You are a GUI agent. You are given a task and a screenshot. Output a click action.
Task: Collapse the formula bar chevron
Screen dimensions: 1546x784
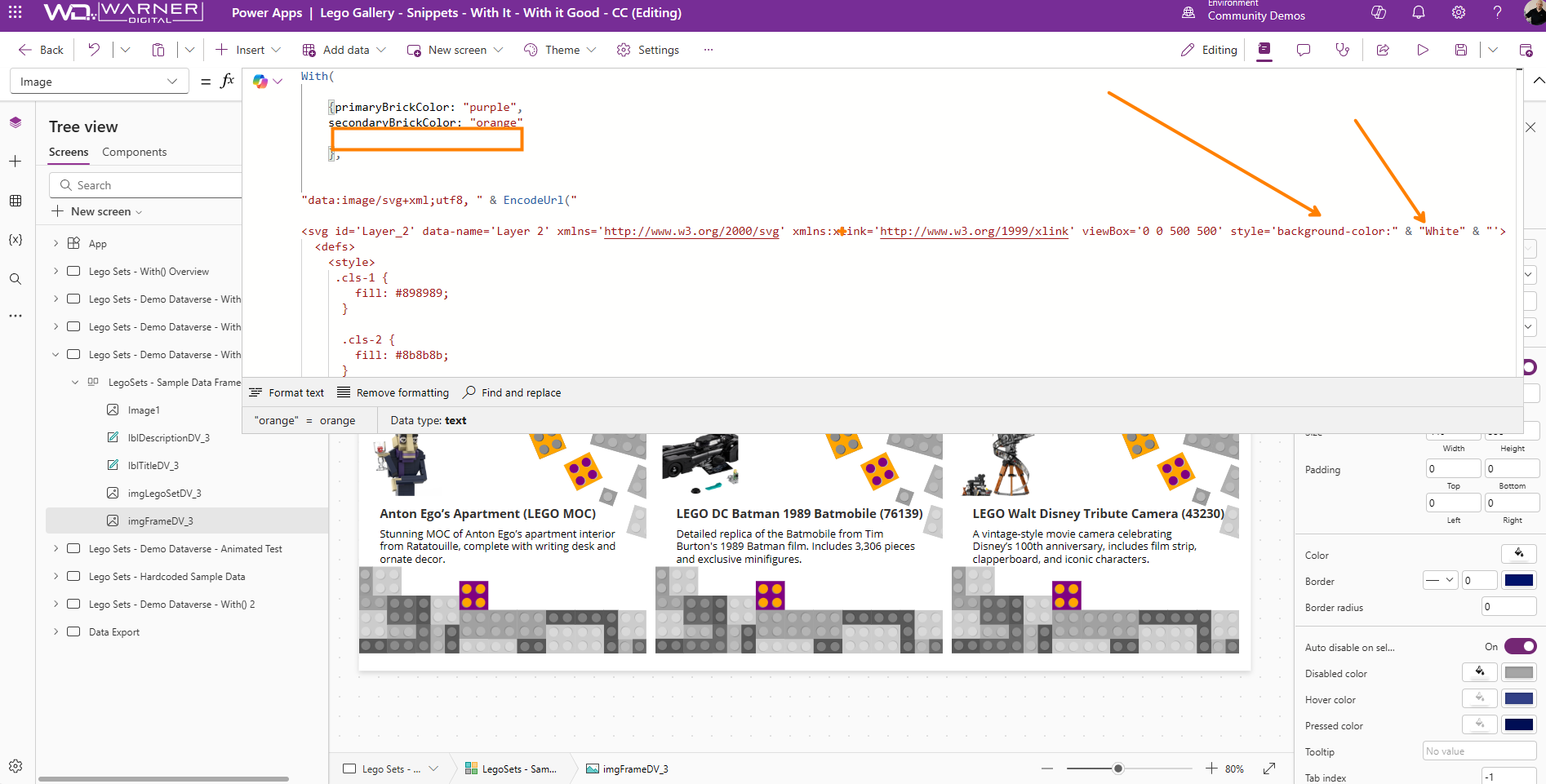click(1539, 80)
